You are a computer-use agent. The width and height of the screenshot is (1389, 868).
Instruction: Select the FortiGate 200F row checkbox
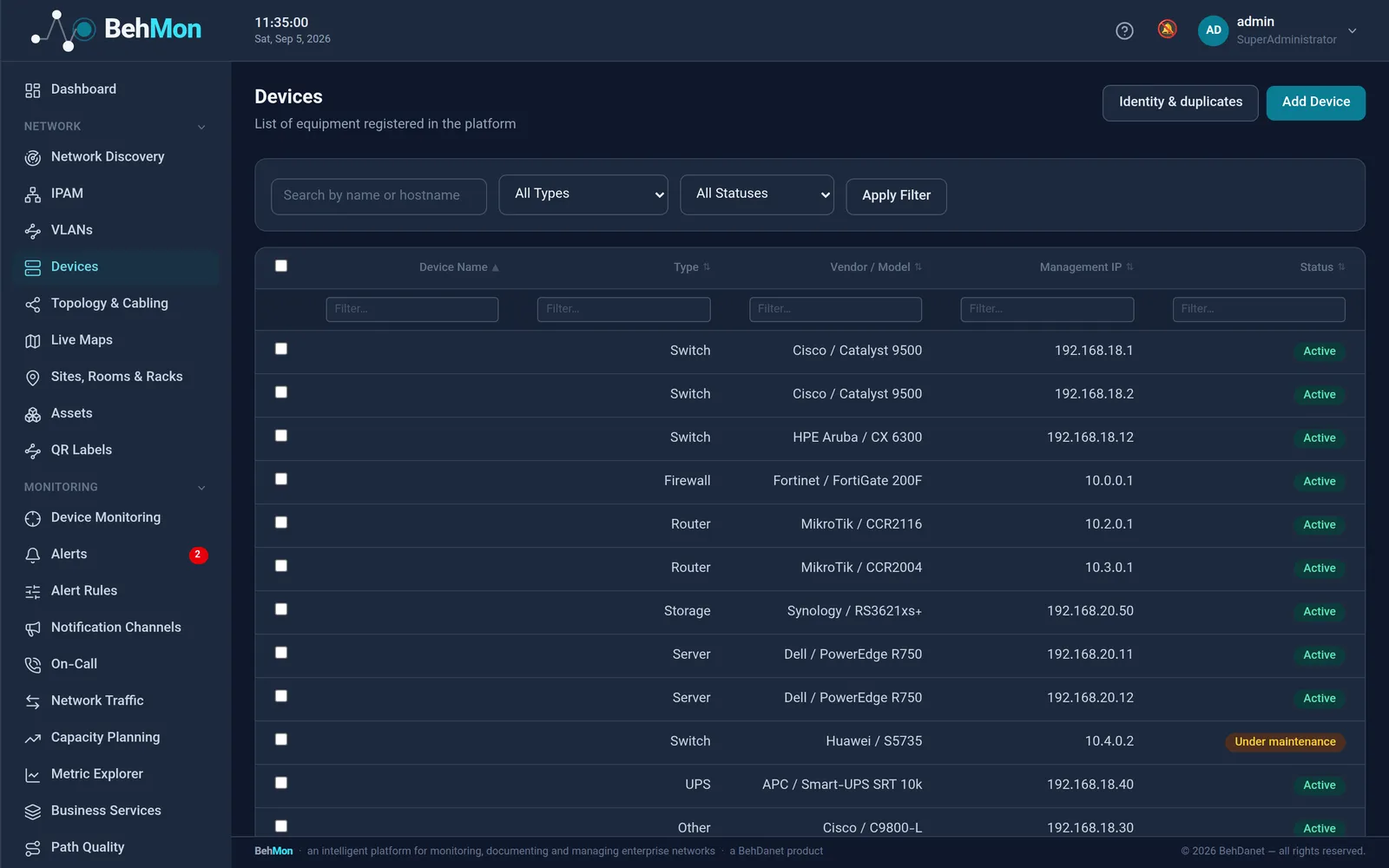(x=281, y=479)
